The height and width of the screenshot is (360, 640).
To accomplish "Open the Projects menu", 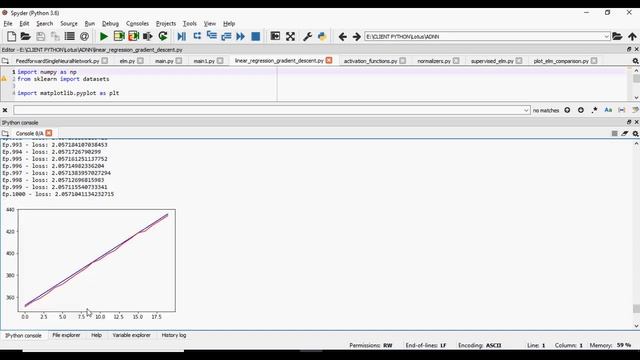I will pyautogui.click(x=166, y=24).
